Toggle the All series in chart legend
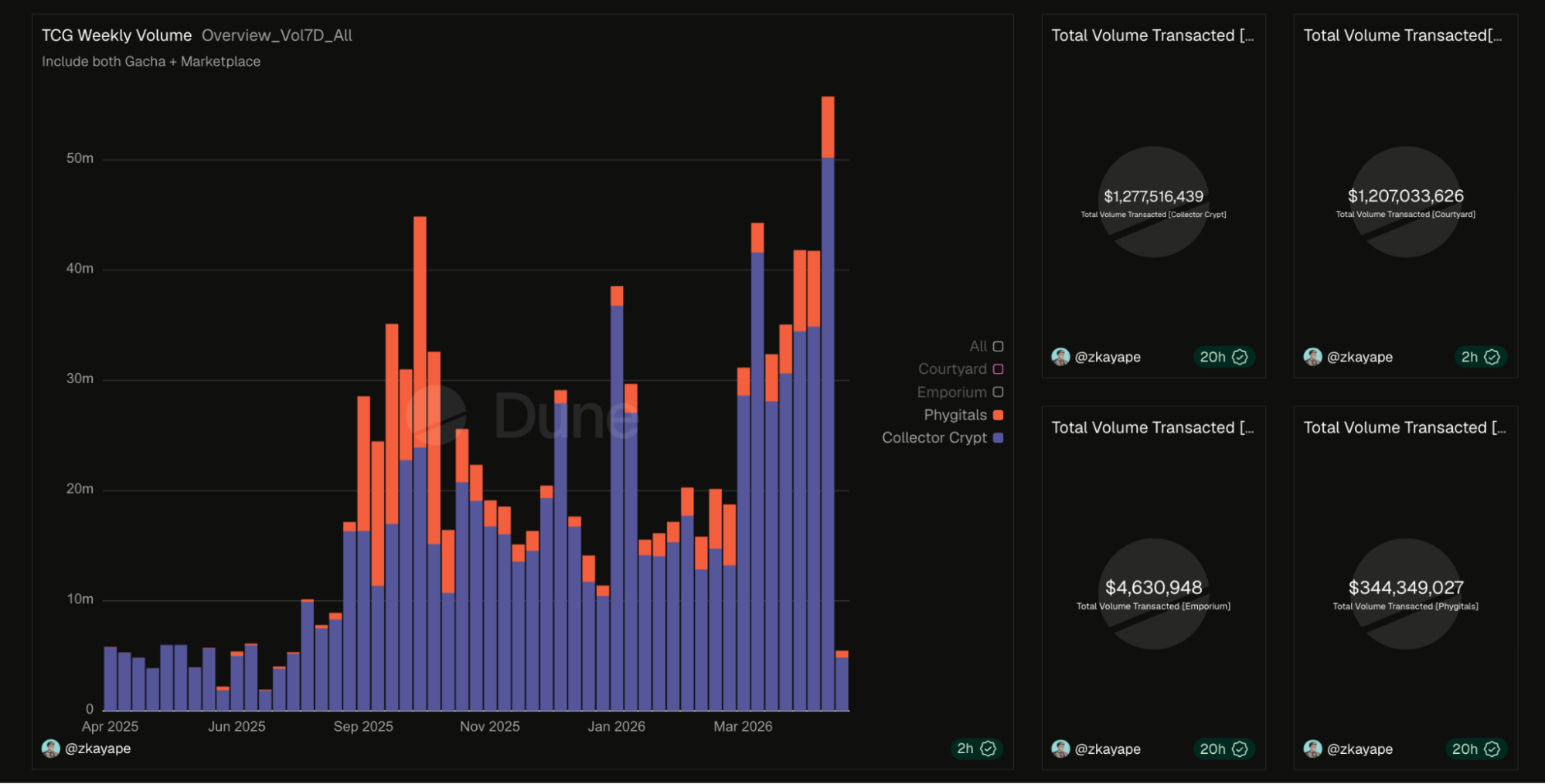This screenshot has height=784, width=1545. (986, 346)
